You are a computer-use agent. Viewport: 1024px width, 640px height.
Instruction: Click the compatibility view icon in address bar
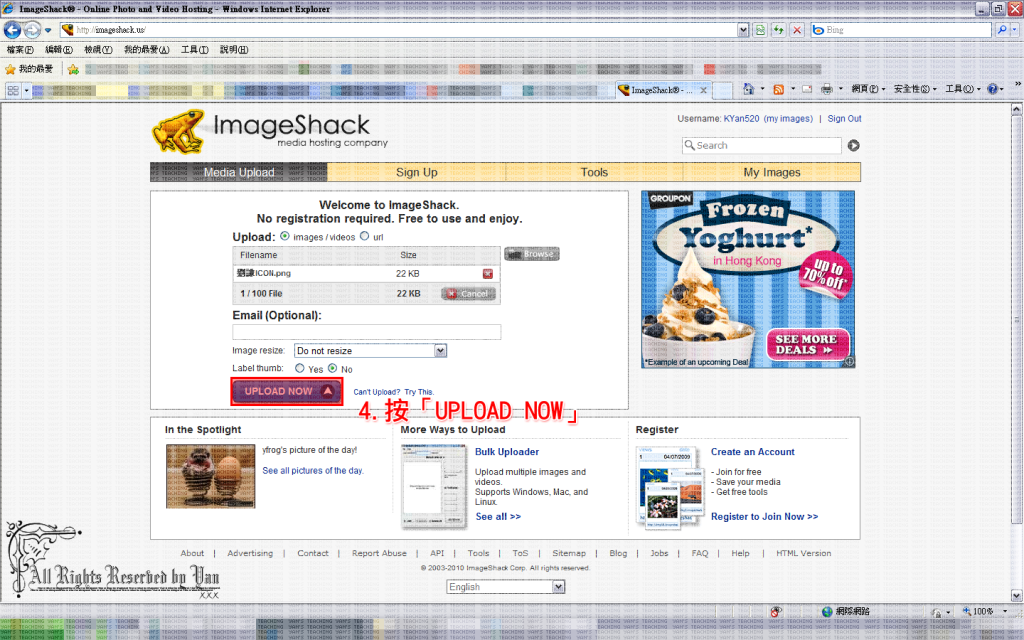tap(760, 30)
